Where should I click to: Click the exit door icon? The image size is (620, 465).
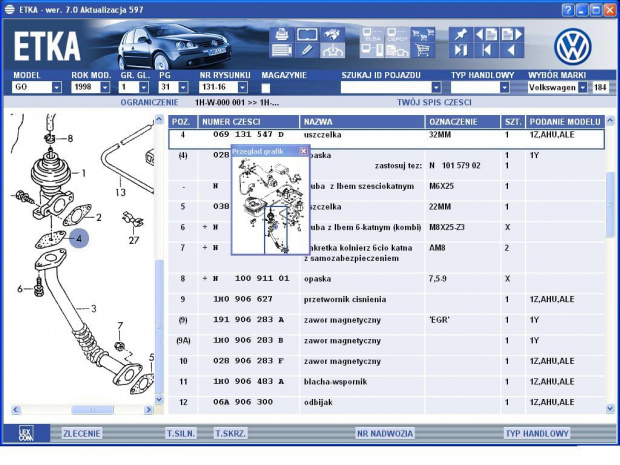click(461, 51)
